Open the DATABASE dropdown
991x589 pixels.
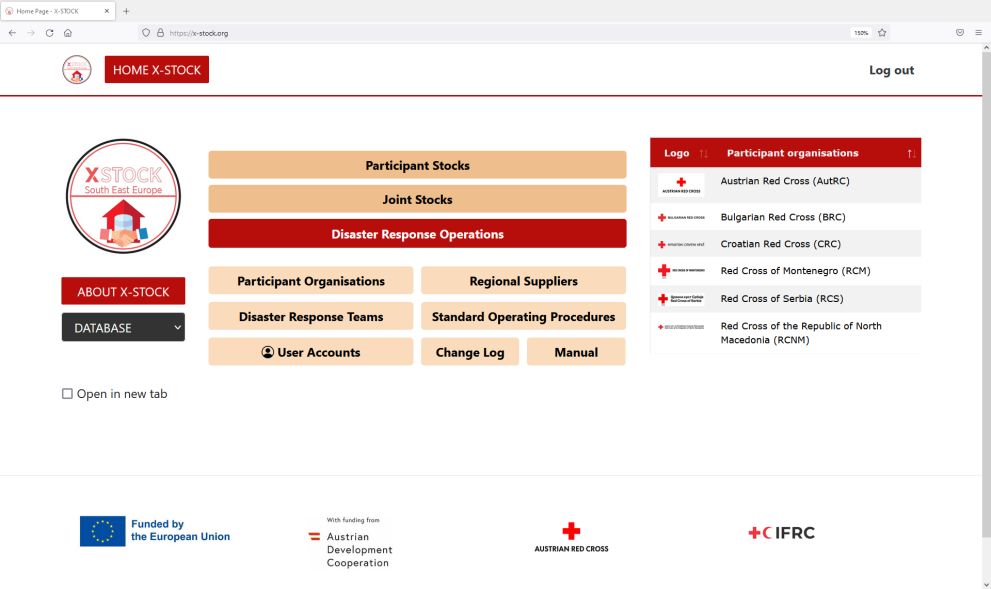(123, 327)
